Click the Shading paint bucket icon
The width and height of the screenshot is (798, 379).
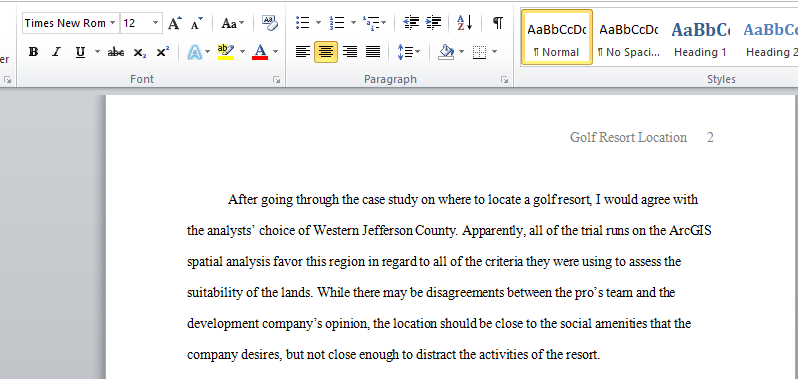446,52
